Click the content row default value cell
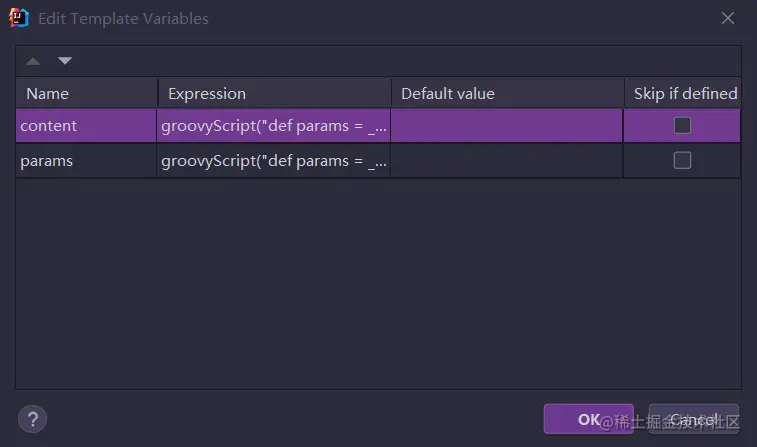Image resolution: width=757 pixels, height=447 pixels. [x=507, y=126]
